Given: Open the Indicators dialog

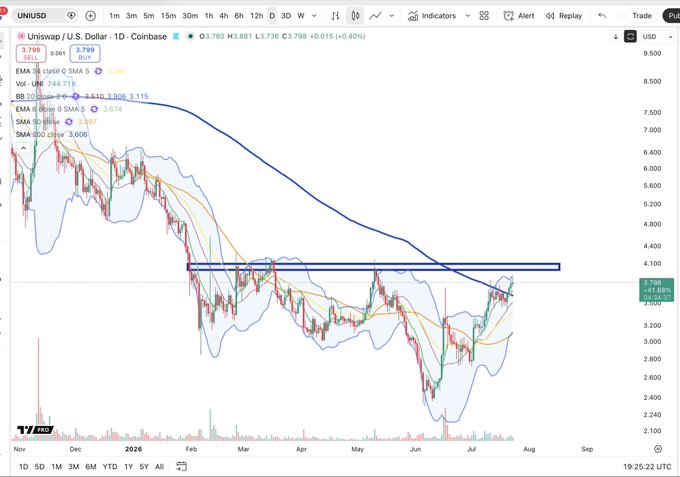Looking at the screenshot, I should pyautogui.click(x=432, y=16).
